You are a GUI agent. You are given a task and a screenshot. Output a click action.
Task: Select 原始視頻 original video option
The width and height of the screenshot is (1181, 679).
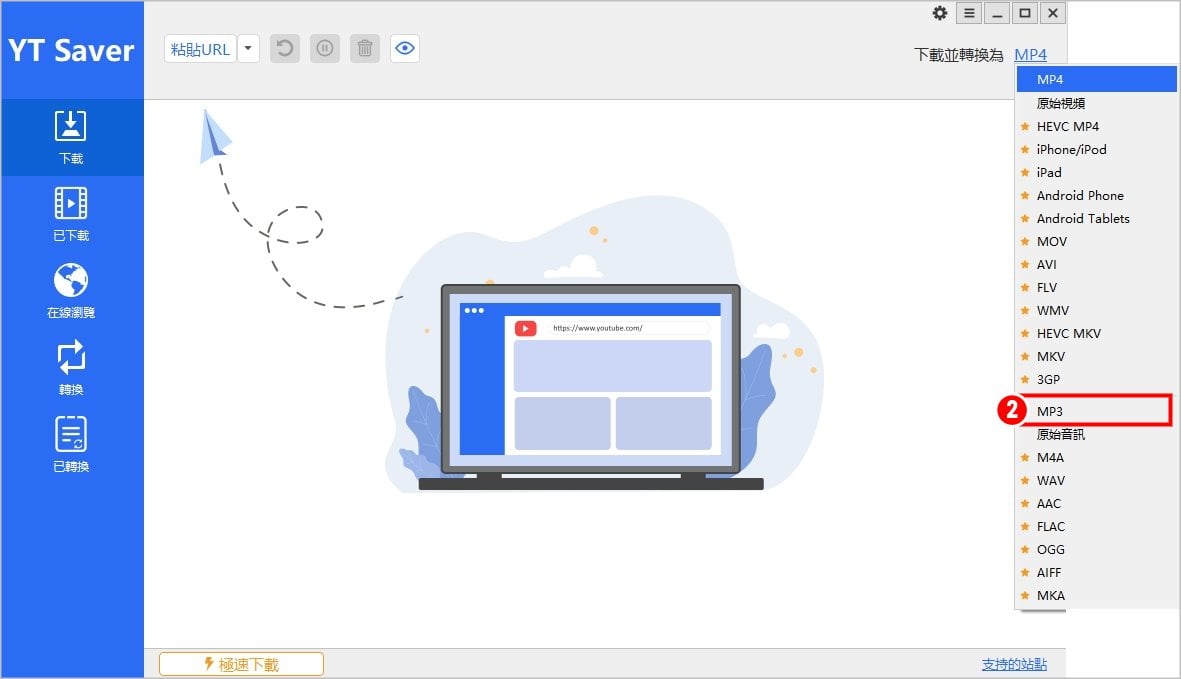pos(1096,103)
